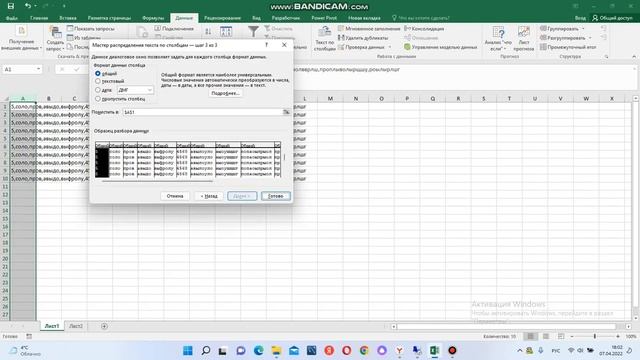
Task: Click the data preview horizontal scrollbar in the wizard
Action: pos(157,180)
